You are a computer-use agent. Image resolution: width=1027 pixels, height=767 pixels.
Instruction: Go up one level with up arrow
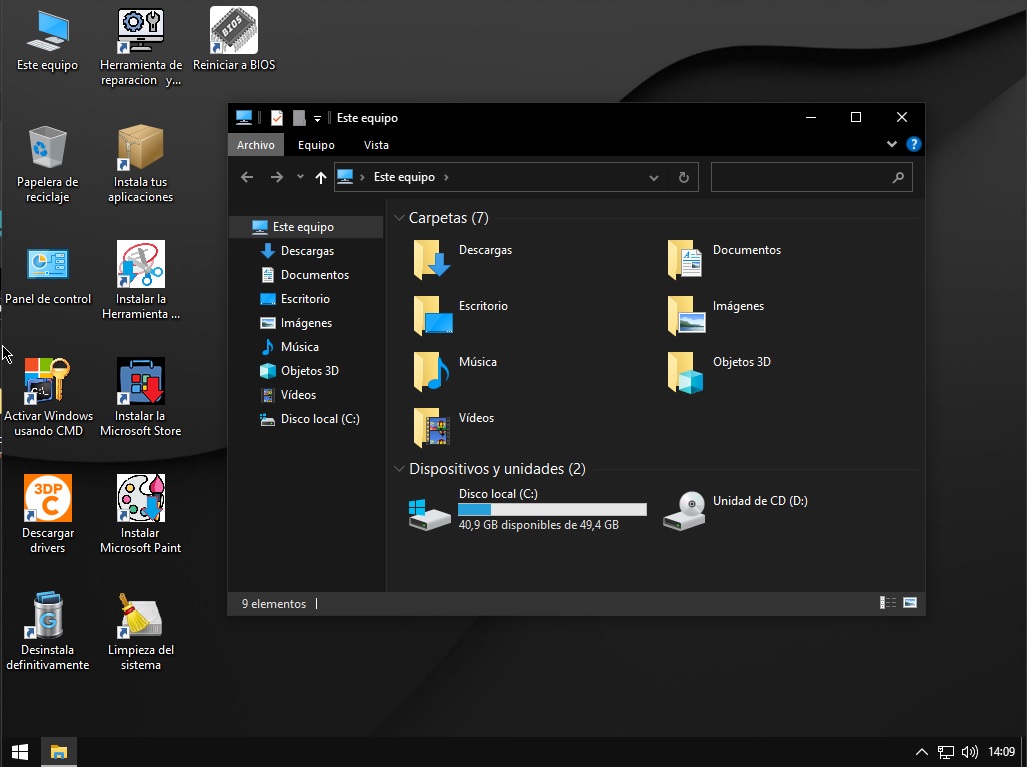point(320,177)
